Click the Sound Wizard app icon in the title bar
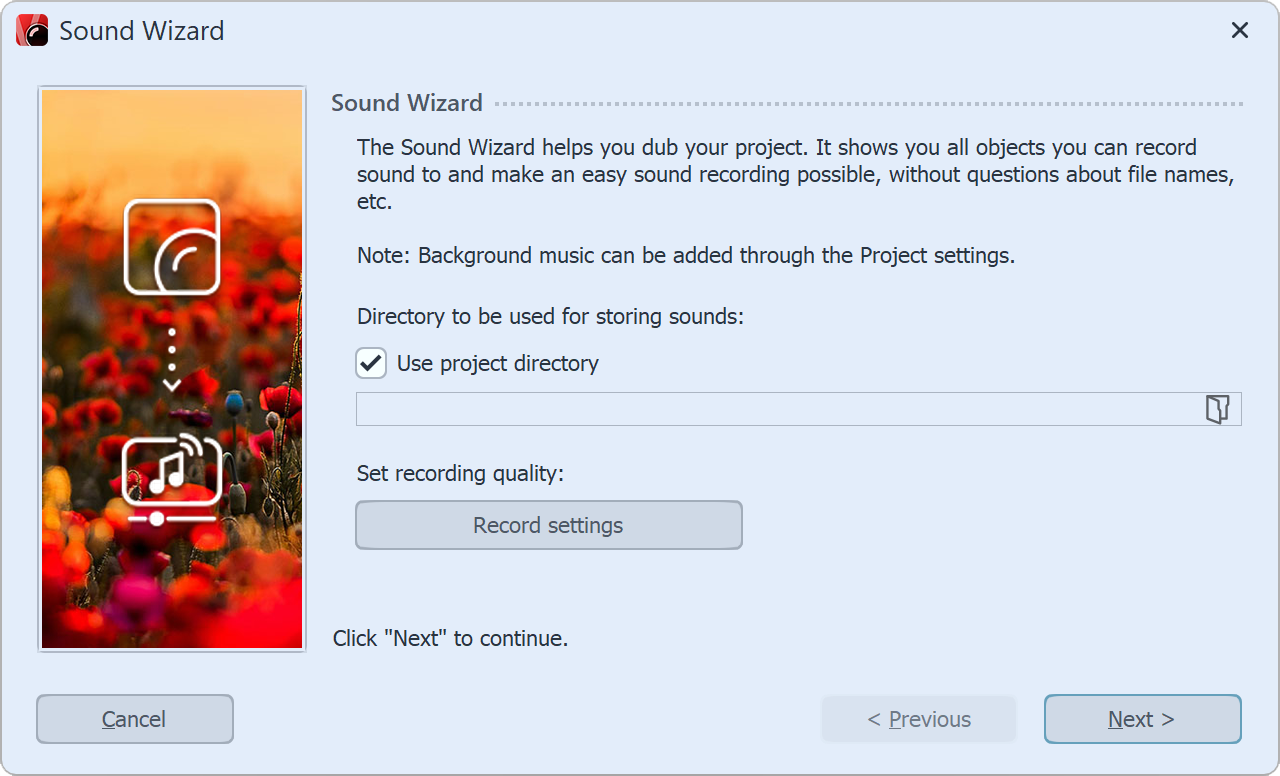Screen dimensions: 1280x776 tap(30, 30)
